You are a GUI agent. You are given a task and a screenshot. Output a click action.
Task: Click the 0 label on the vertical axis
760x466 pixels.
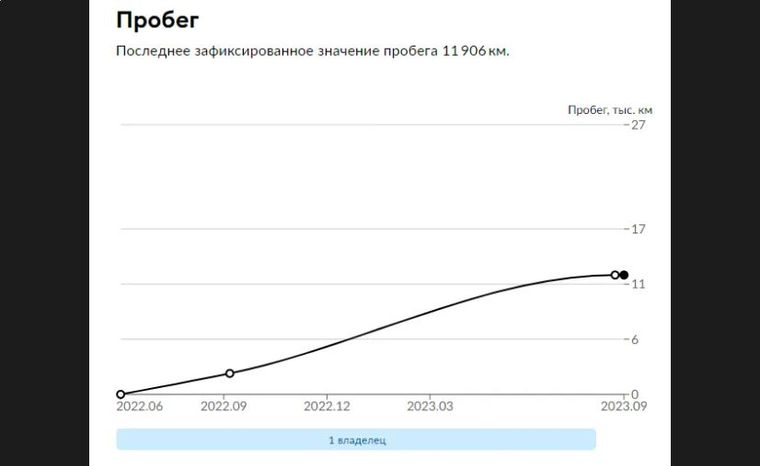[634, 395]
